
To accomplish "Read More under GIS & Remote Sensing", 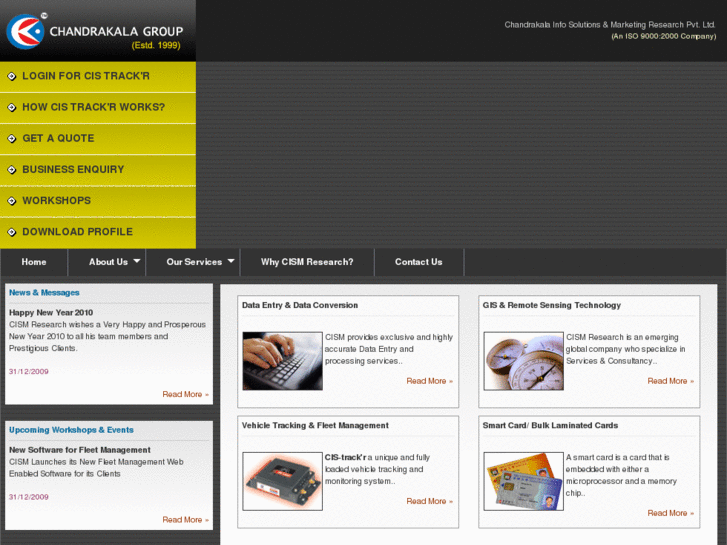I will [x=670, y=381].
